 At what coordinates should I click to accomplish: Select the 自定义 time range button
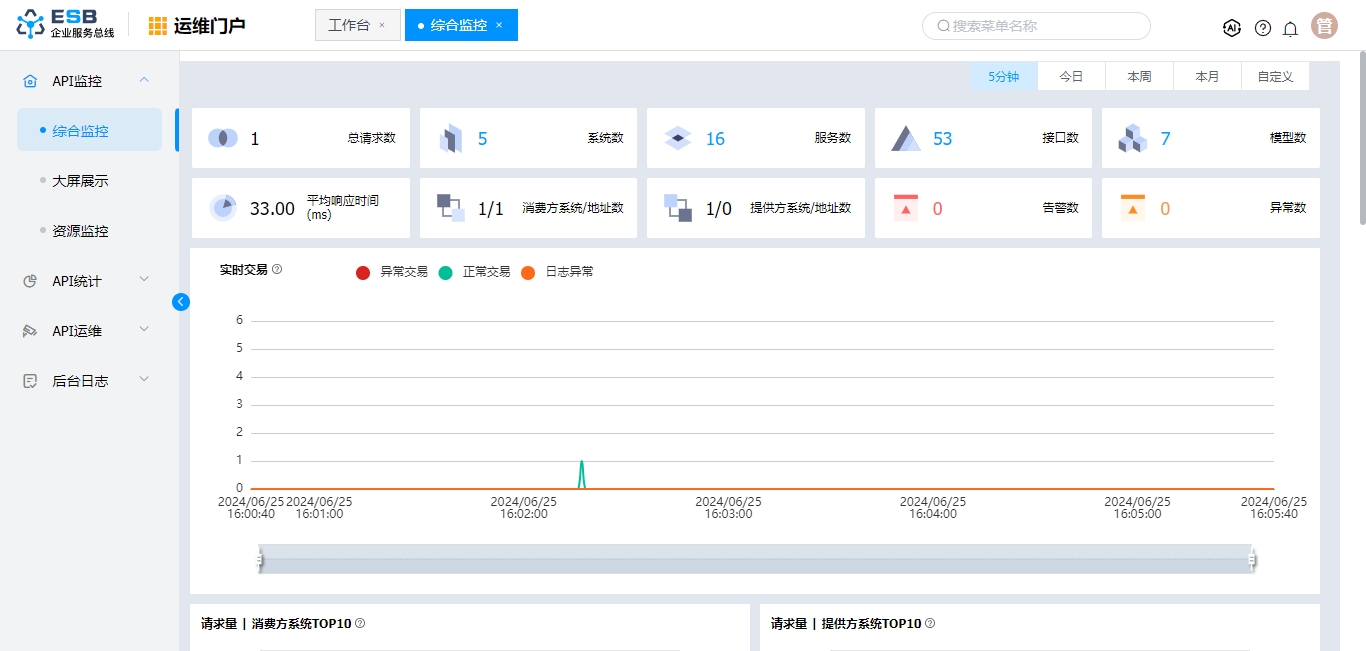tap(1275, 76)
